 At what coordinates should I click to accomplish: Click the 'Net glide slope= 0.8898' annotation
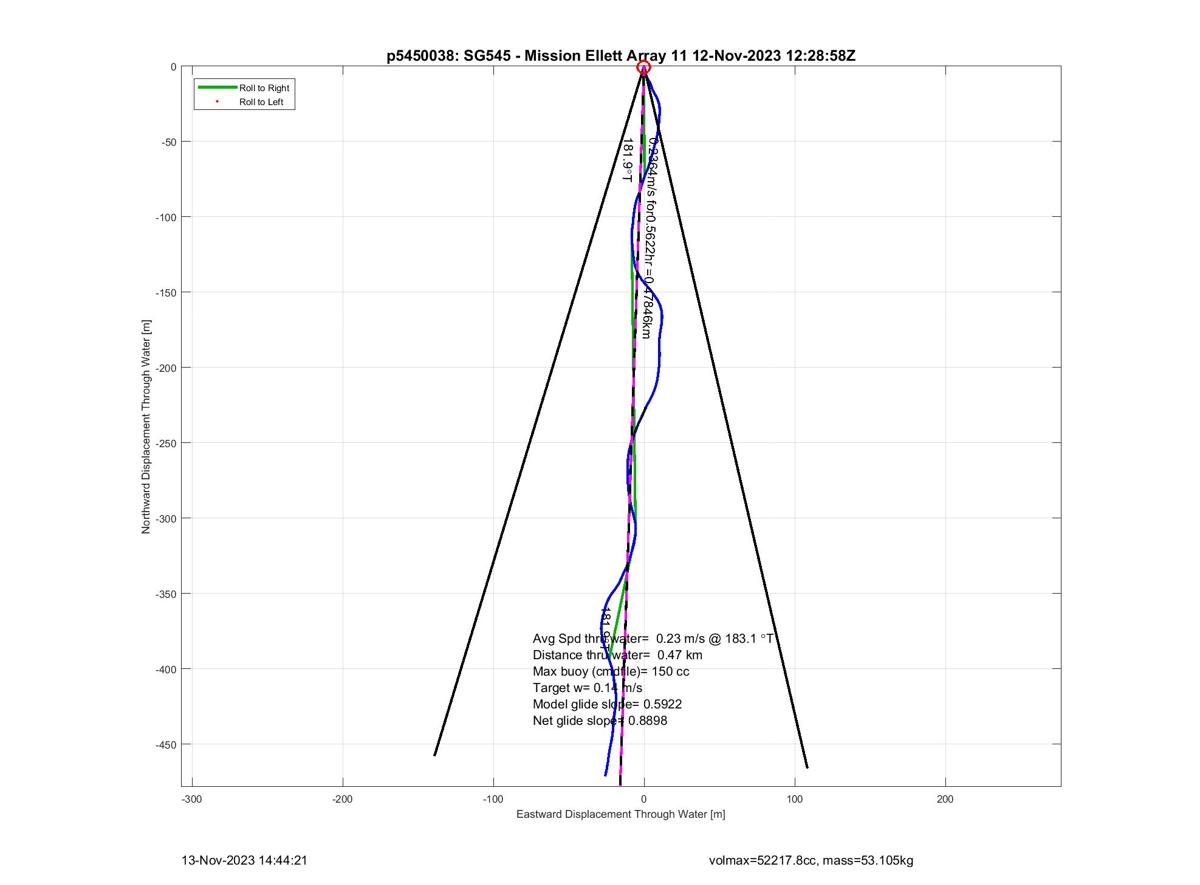[x=600, y=720]
